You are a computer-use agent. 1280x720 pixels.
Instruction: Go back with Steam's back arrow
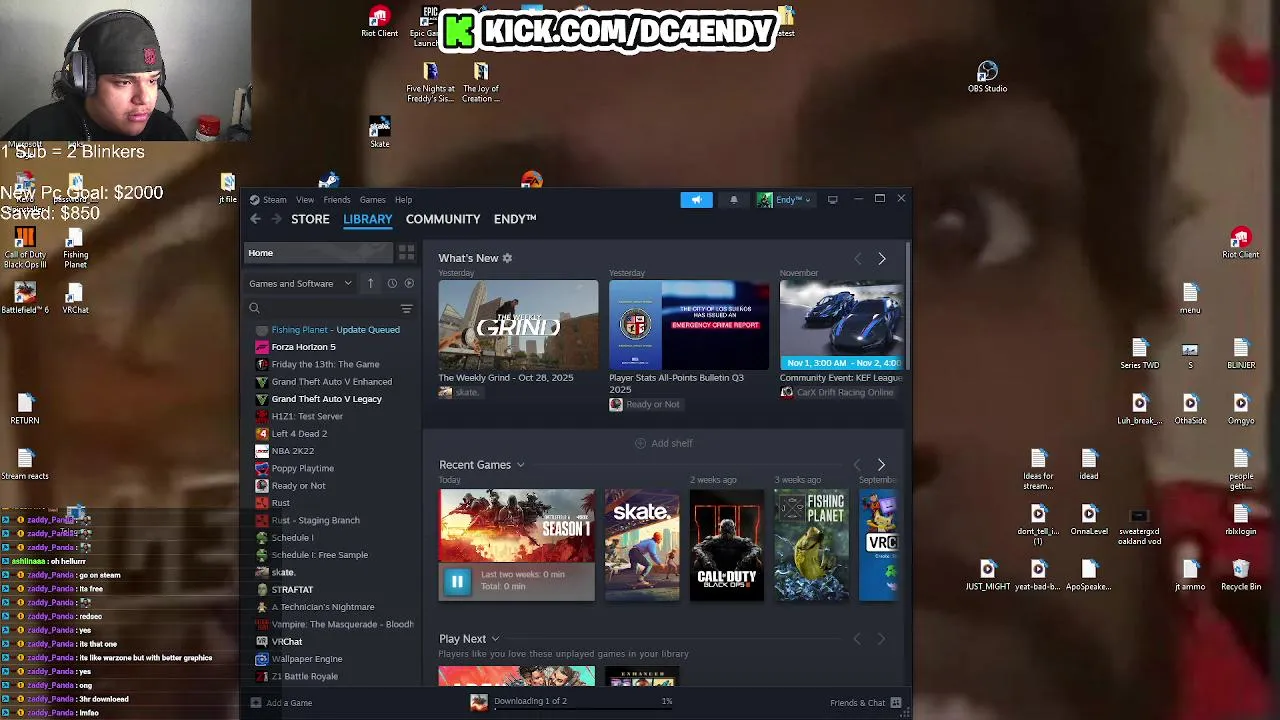(x=255, y=219)
